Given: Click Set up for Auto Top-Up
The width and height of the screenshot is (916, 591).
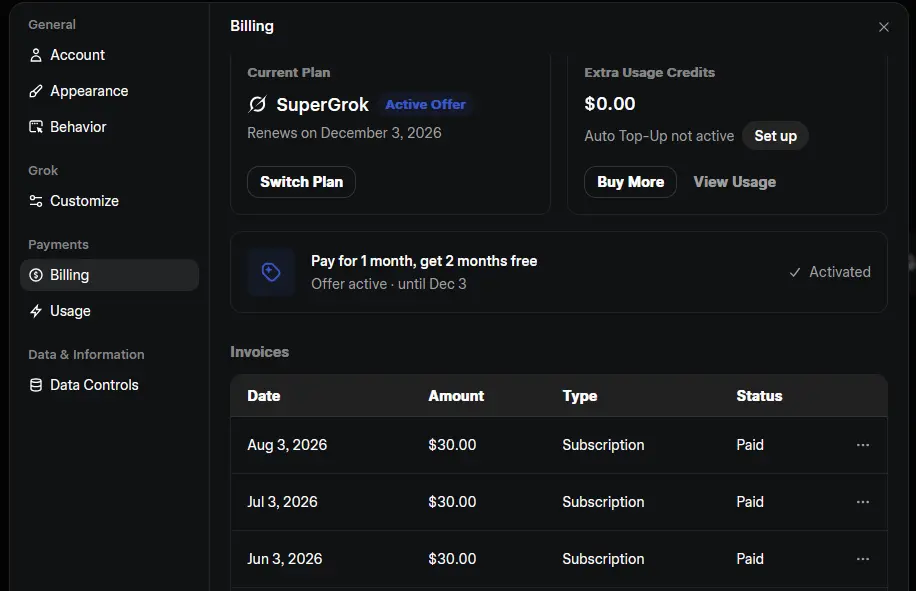Looking at the screenshot, I should (x=775, y=136).
